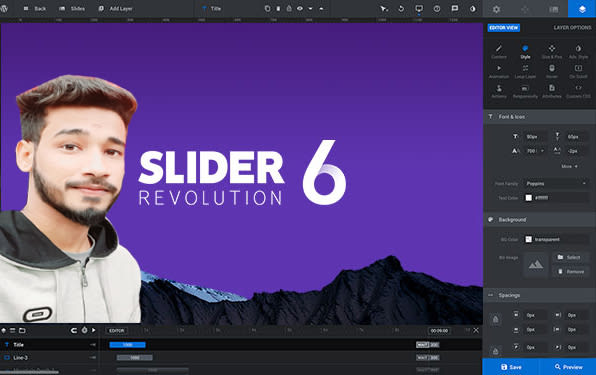Click the transparent BG Color swatch
Viewport: 596px width, 375px height.
click(528, 239)
